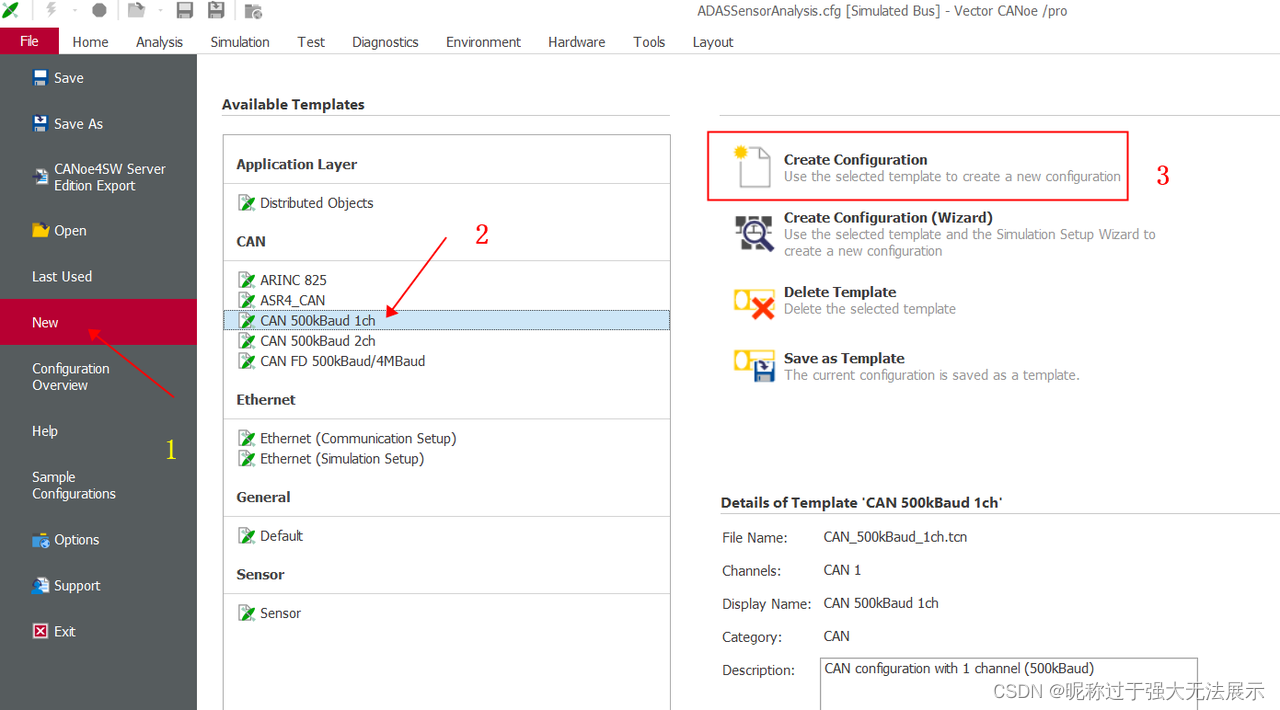Viewport: 1280px width, 710px height.
Task: Click the Ethernet (Simulation Setup) template icon
Action: pos(247,458)
